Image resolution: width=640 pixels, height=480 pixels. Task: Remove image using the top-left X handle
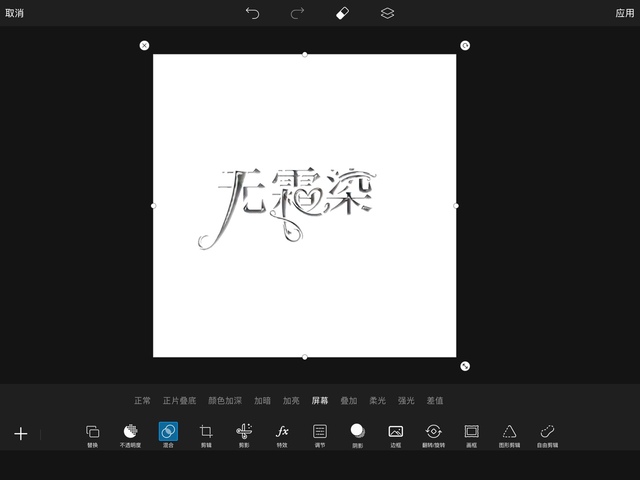point(144,45)
